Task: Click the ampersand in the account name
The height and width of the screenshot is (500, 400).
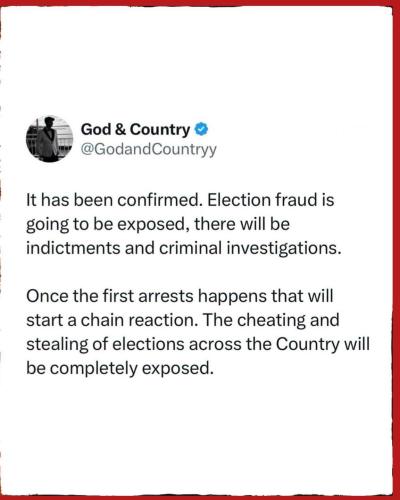Action: (x=120, y=129)
